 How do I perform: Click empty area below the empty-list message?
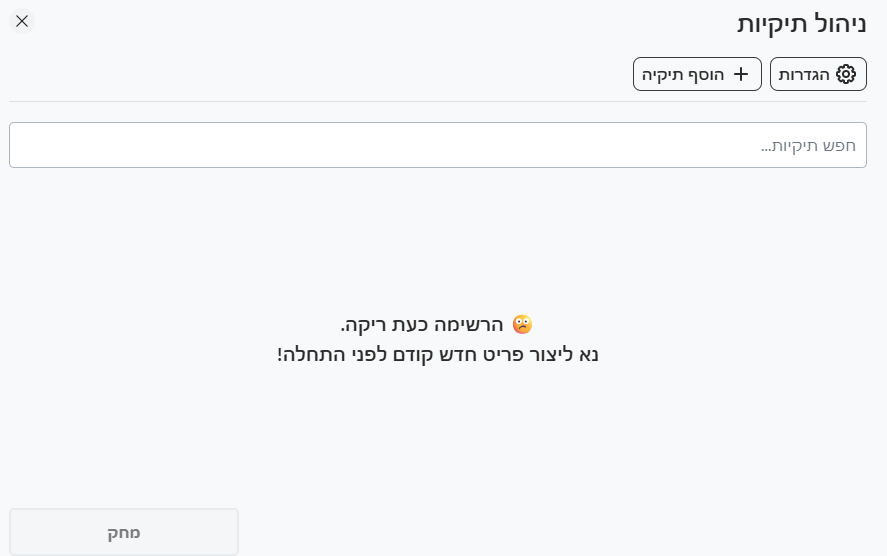(438, 430)
